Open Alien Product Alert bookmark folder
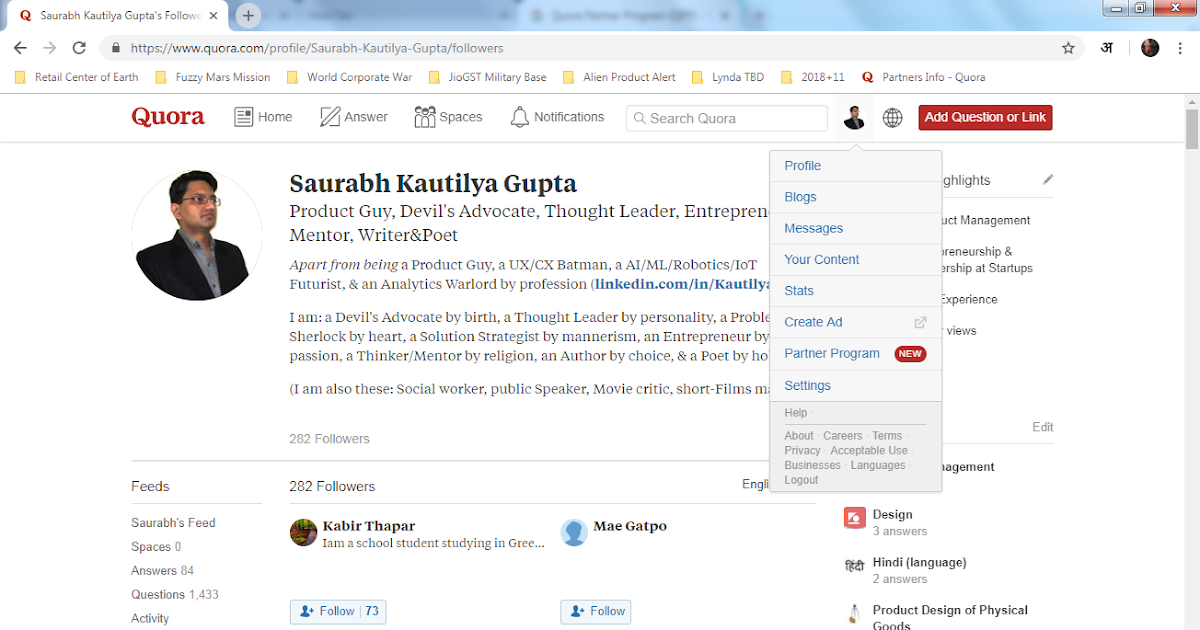The image size is (1200, 630). [619, 77]
